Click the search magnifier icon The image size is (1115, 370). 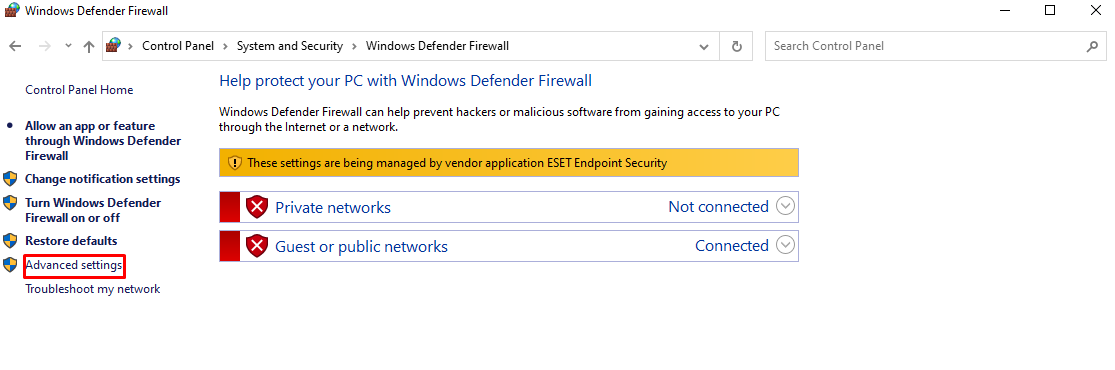pos(1092,46)
